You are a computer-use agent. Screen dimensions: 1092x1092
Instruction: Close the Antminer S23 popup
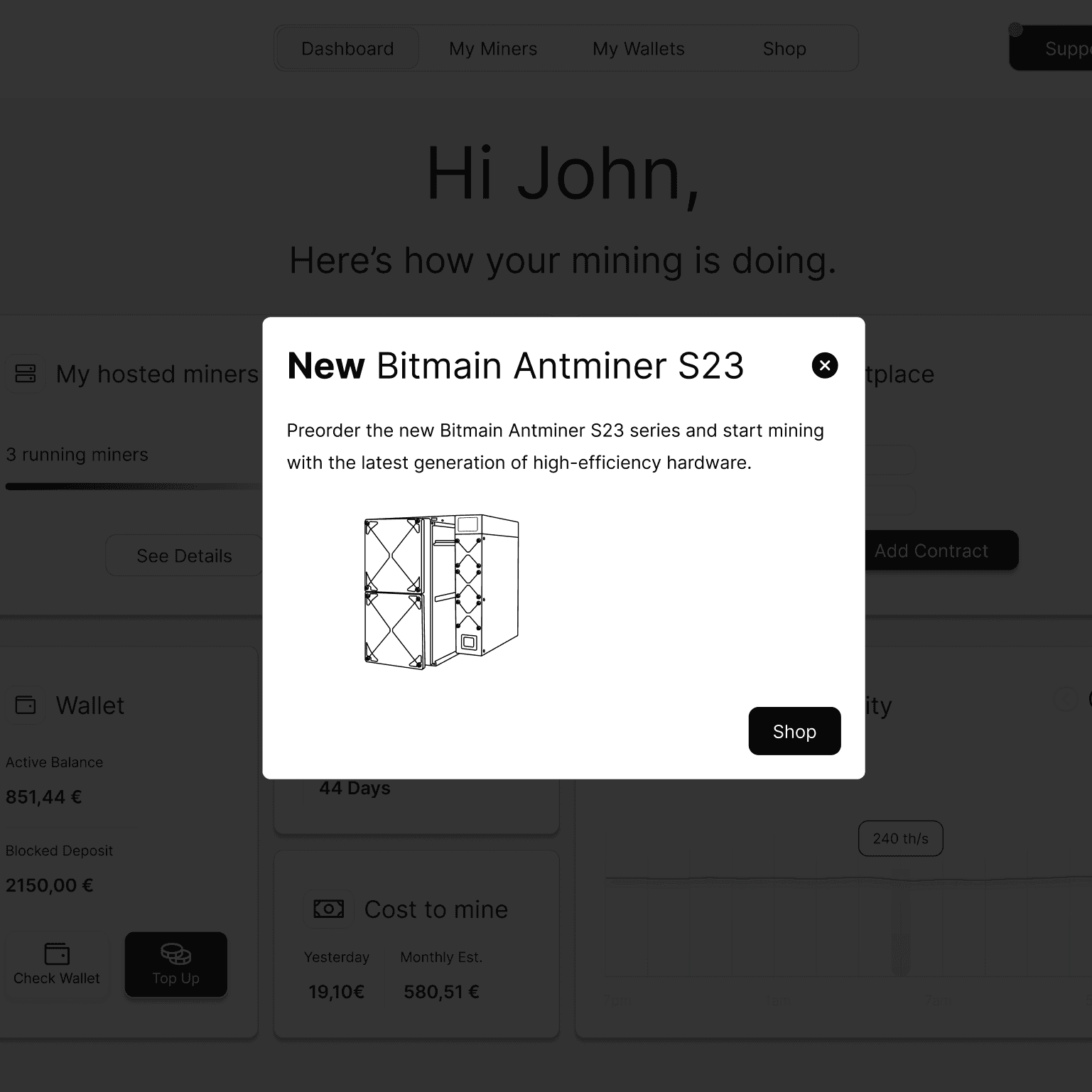824,365
